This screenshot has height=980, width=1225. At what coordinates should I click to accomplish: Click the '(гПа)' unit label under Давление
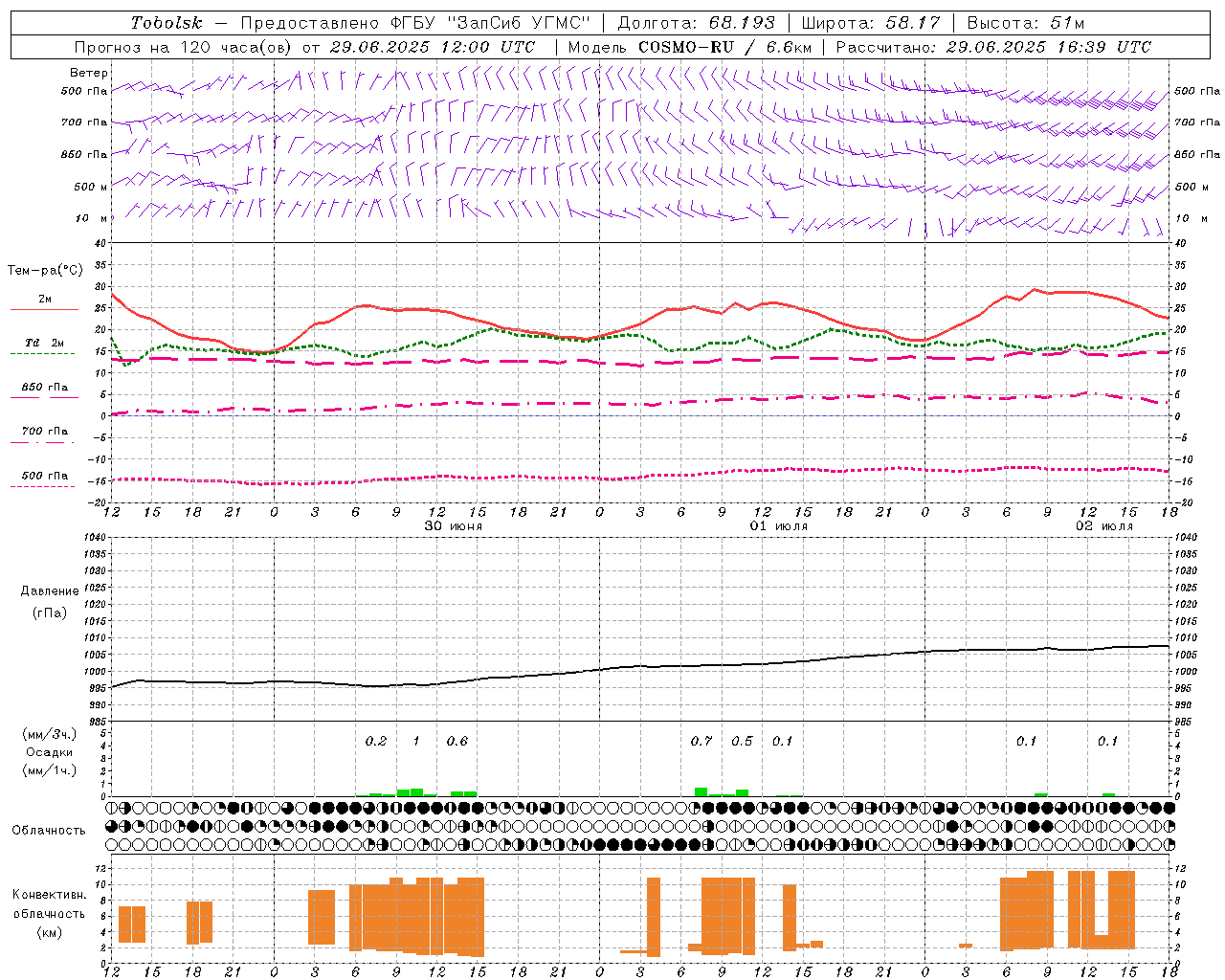point(50,612)
